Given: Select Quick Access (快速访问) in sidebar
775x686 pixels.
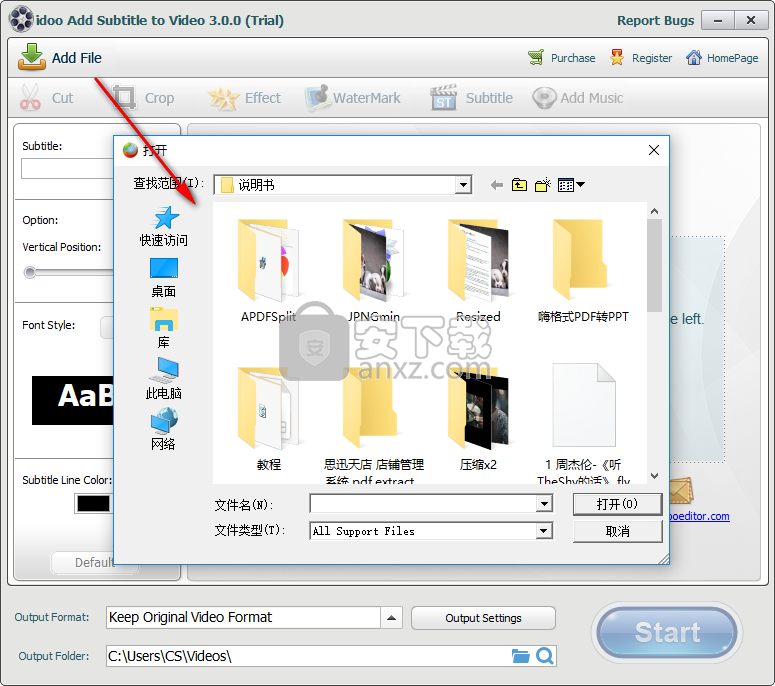Looking at the screenshot, I should point(164,226).
